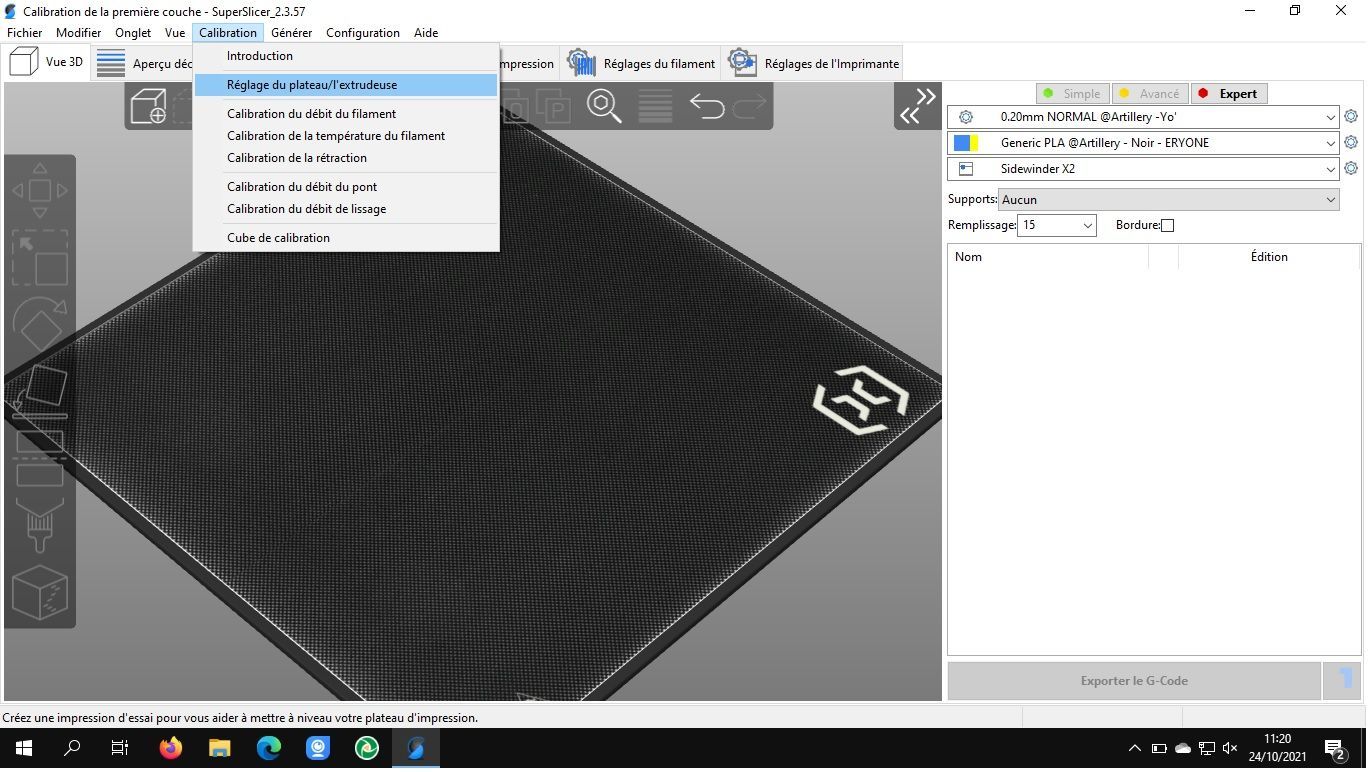
Task: Open the Configuration menu
Action: coord(363,33)
